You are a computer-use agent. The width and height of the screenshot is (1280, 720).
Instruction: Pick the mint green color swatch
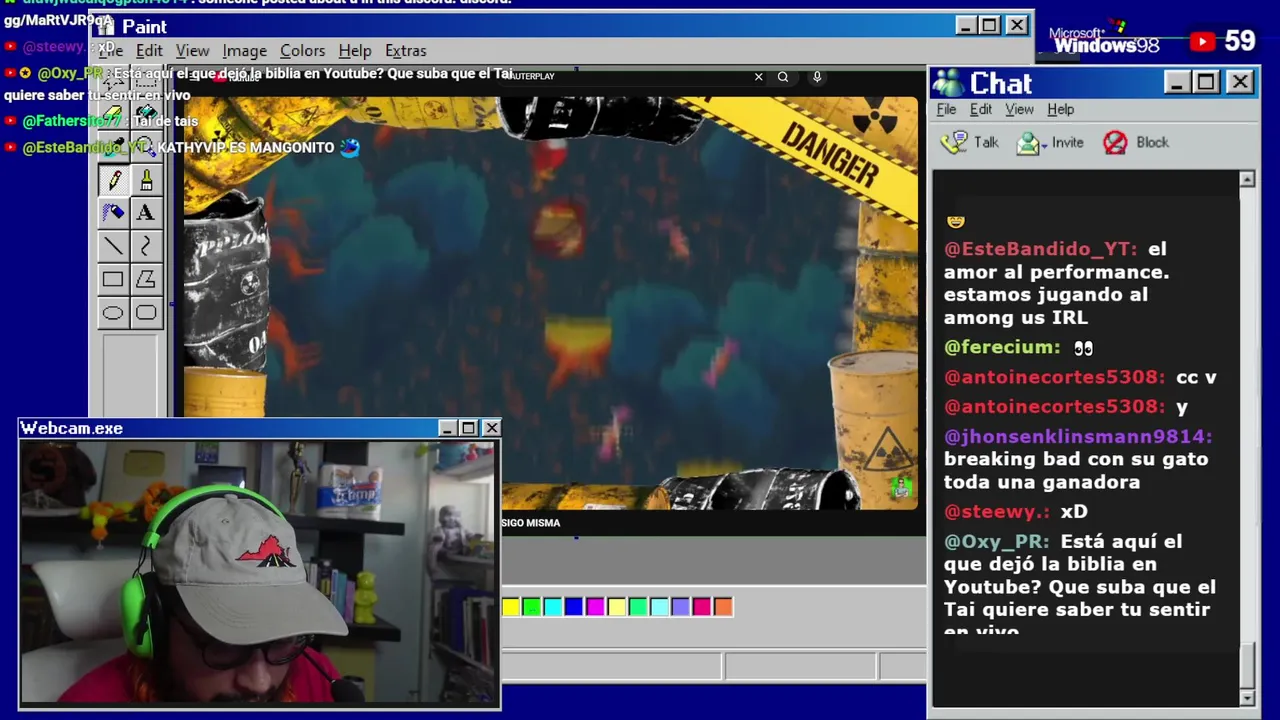(638, 606)
